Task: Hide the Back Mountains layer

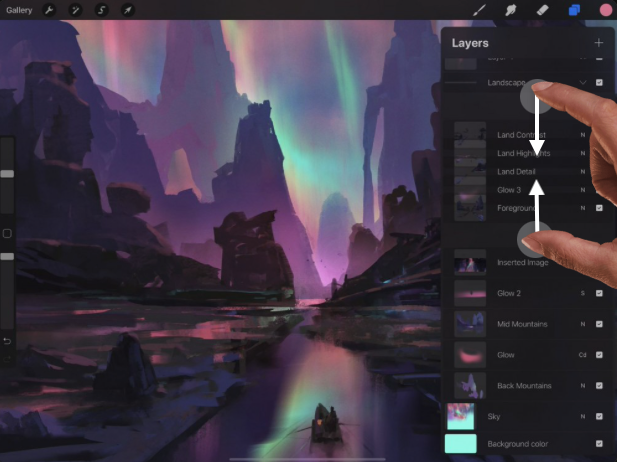Action: [599, 385]
